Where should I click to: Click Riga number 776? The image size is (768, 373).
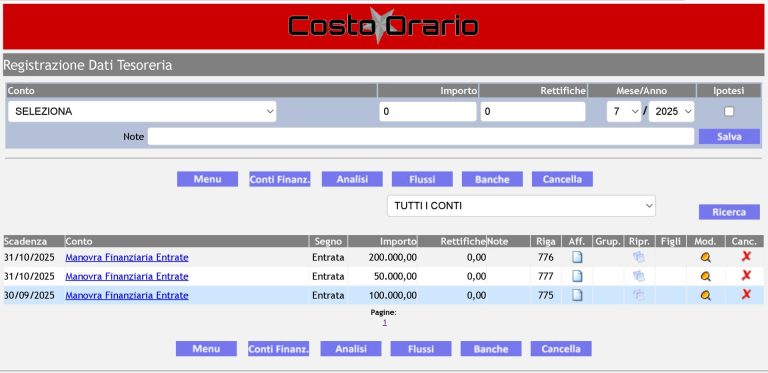click(546, 257)
